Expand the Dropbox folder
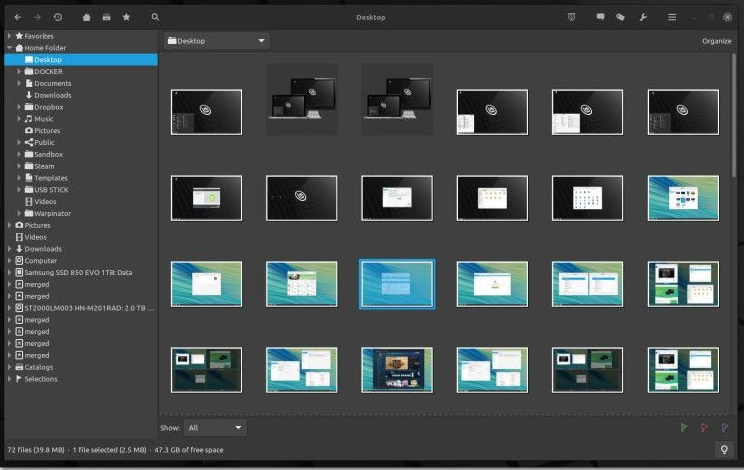 click(19, 107)
